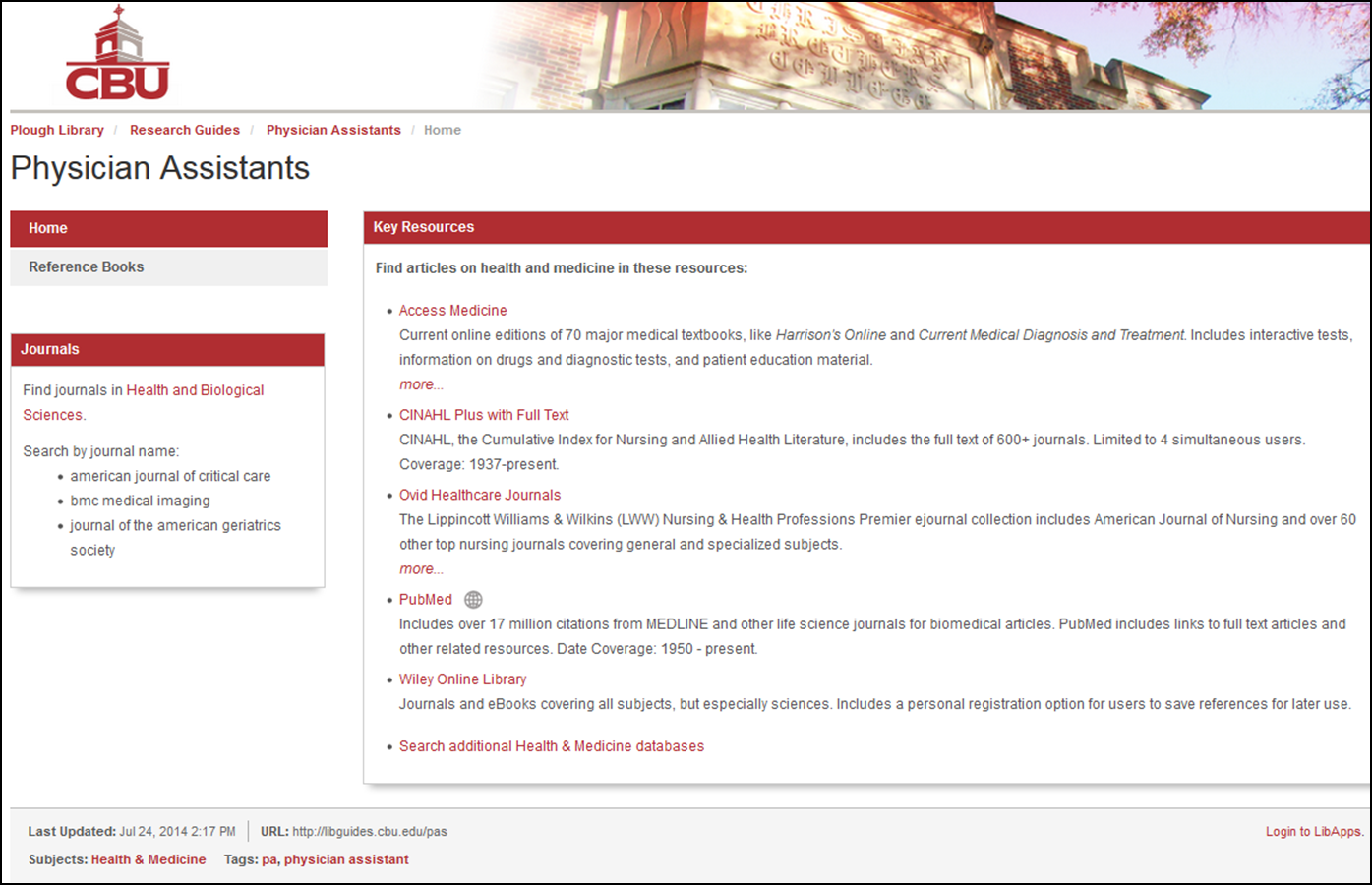This screenshot has width=1372, height=885.
Task: Switch to the Reference Books tab
Action: pos(168,267)
